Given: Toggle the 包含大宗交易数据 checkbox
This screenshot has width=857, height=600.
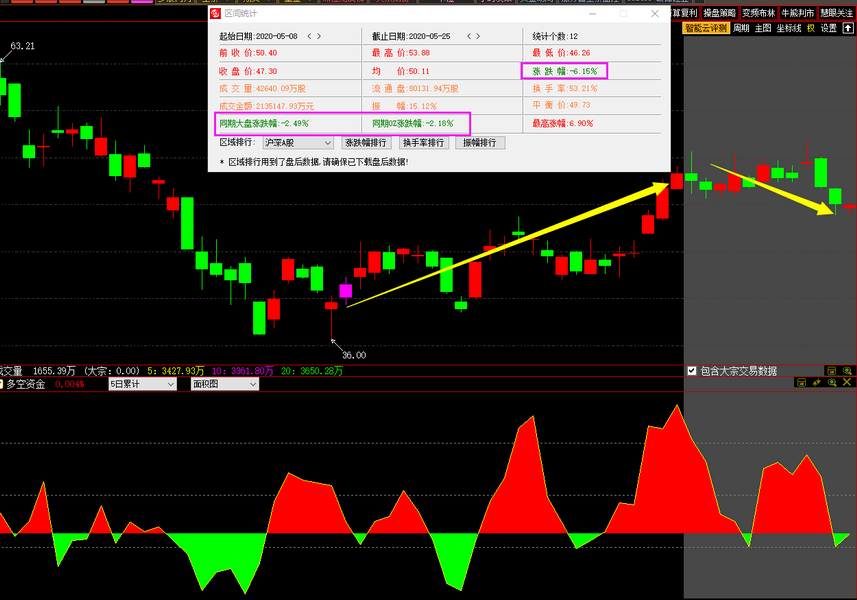Looking at the screenshot, I should tap(692, 370).
